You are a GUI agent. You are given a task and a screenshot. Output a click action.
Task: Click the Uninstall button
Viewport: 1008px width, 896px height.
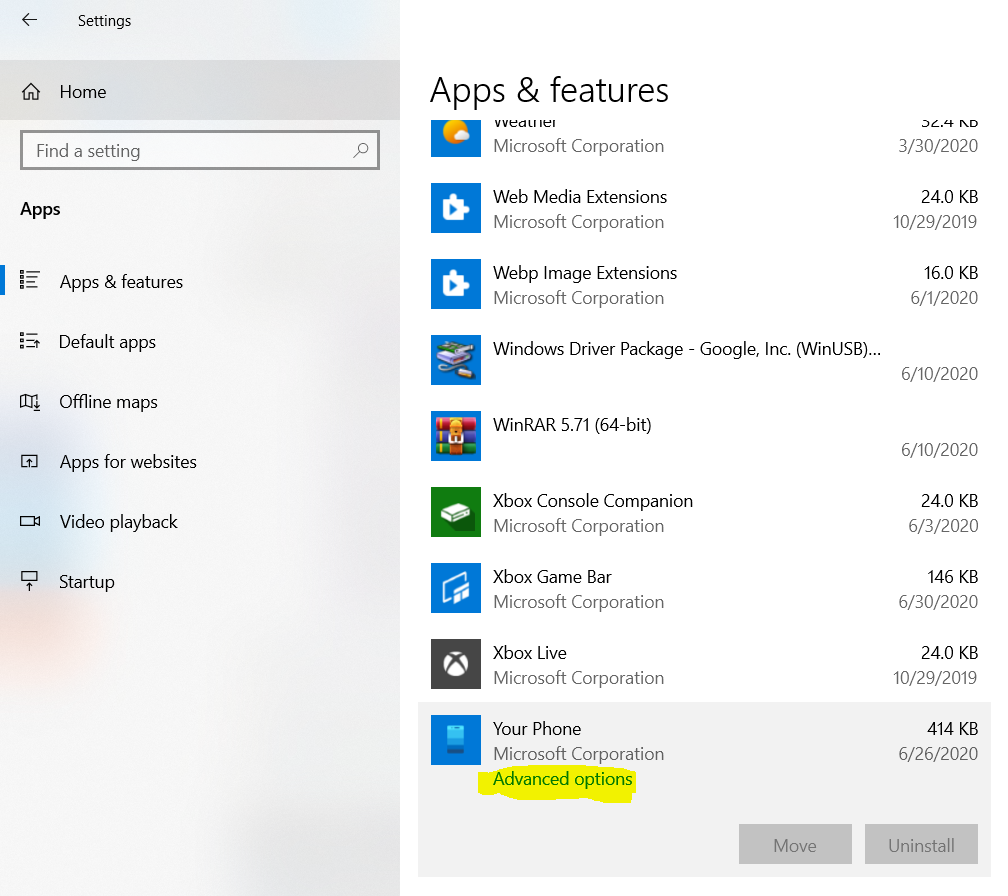pos(921,845)
